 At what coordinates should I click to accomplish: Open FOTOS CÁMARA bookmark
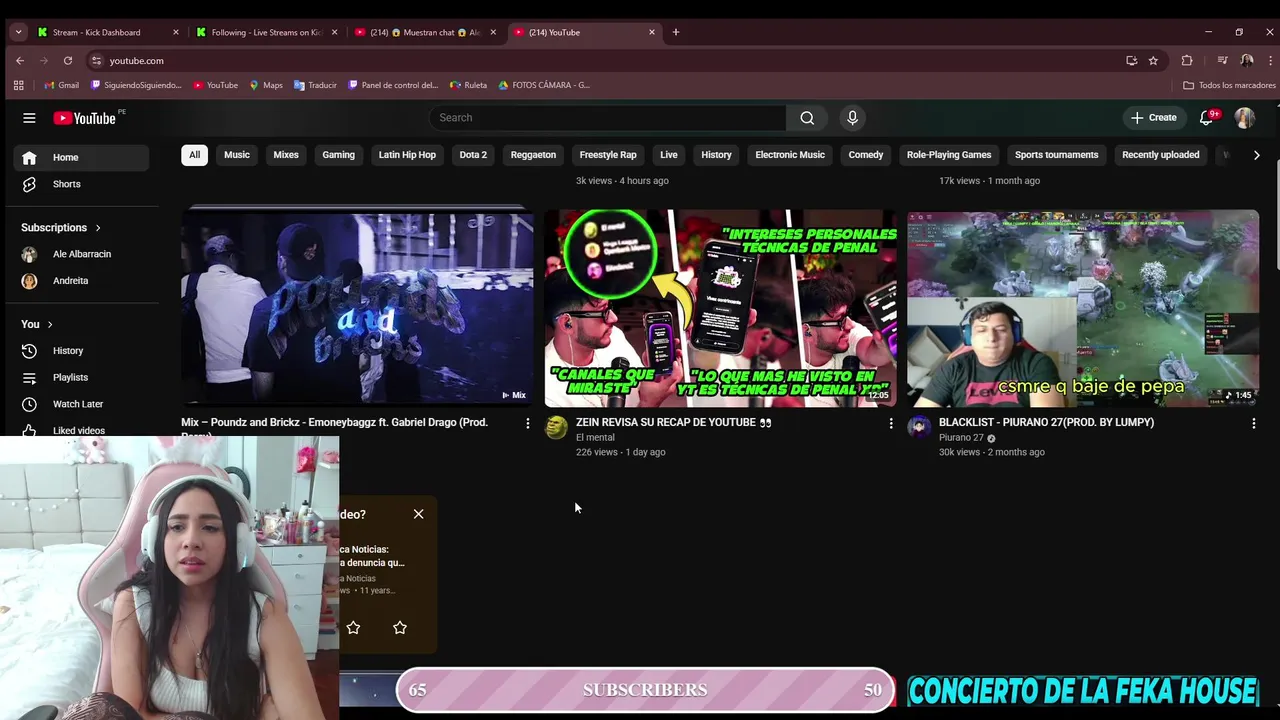point(544,85)
